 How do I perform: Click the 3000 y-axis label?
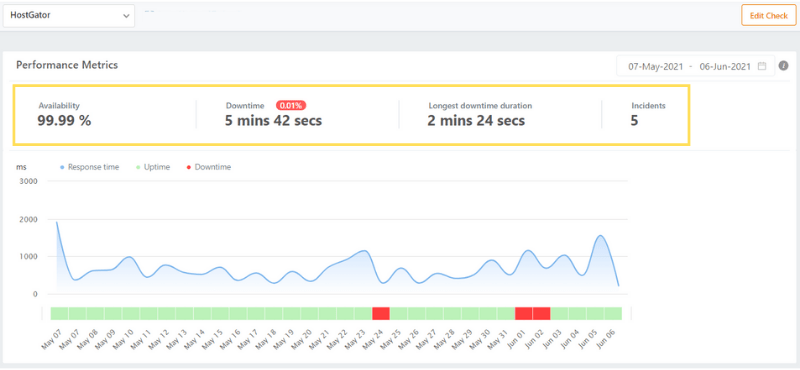click(28, 181)
